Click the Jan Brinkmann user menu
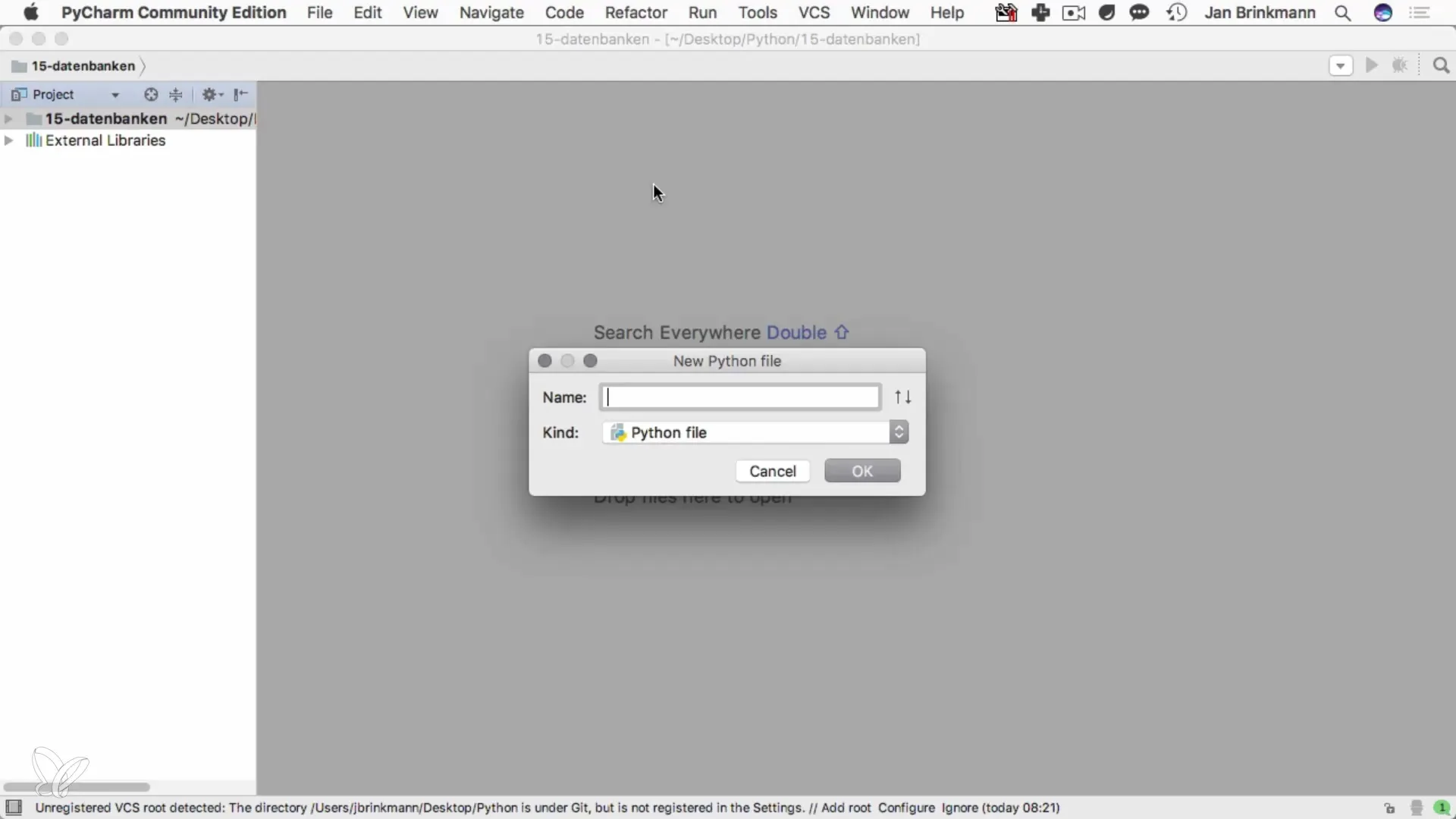Image resolution: width=1456 pixels, height=819 pixels. [x=1260, y=13]
